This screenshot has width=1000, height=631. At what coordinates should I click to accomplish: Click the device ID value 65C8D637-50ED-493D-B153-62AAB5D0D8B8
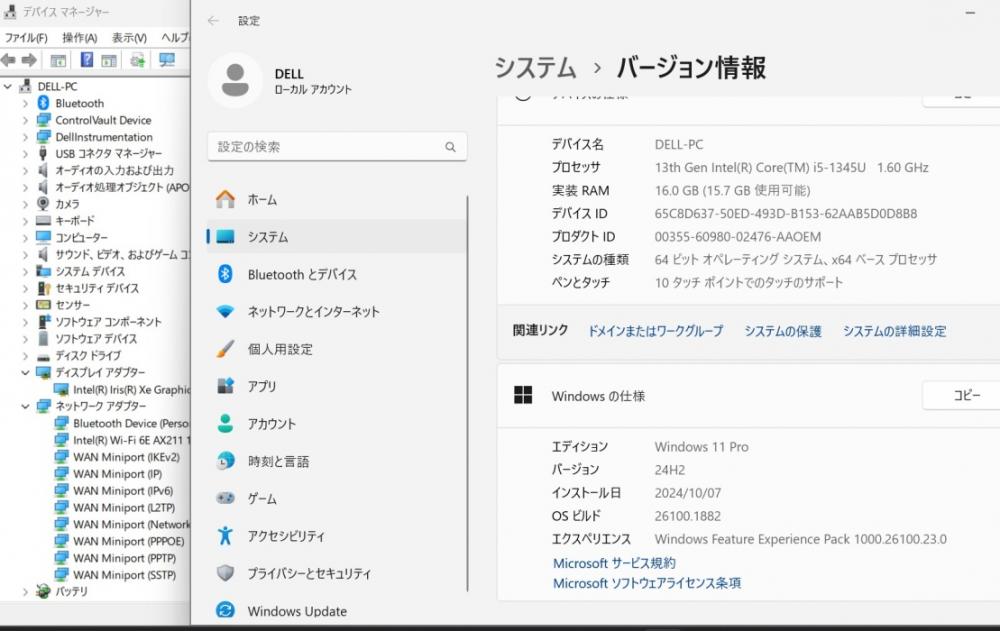[x=786, y=214]
